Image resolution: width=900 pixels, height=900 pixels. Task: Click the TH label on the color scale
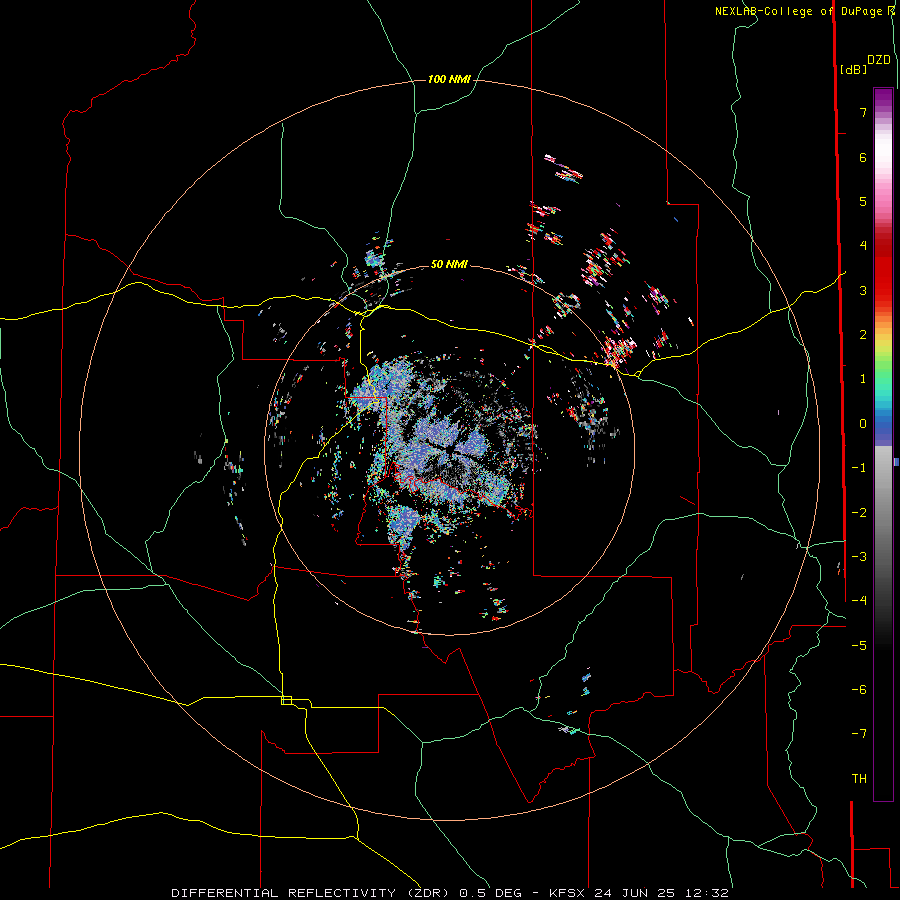tap(859, 778)
